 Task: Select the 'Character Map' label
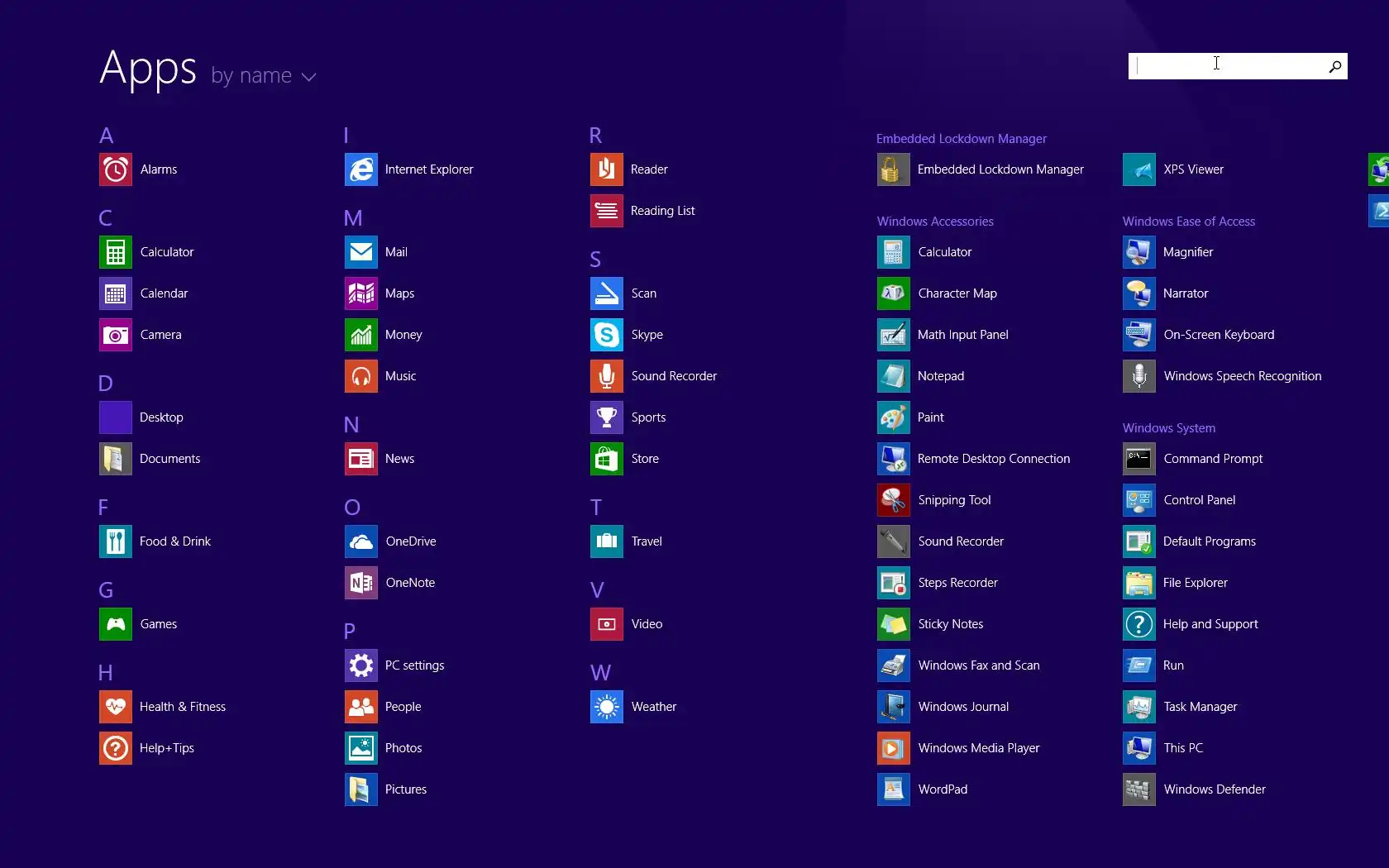coord(957,293)
